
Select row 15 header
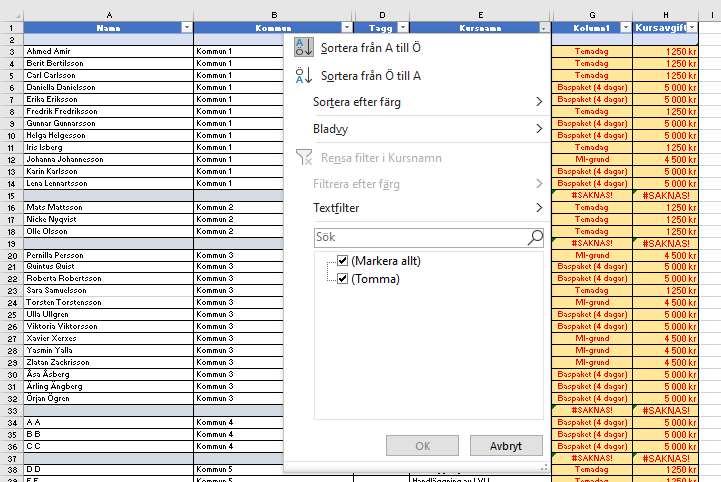[11, 195]
